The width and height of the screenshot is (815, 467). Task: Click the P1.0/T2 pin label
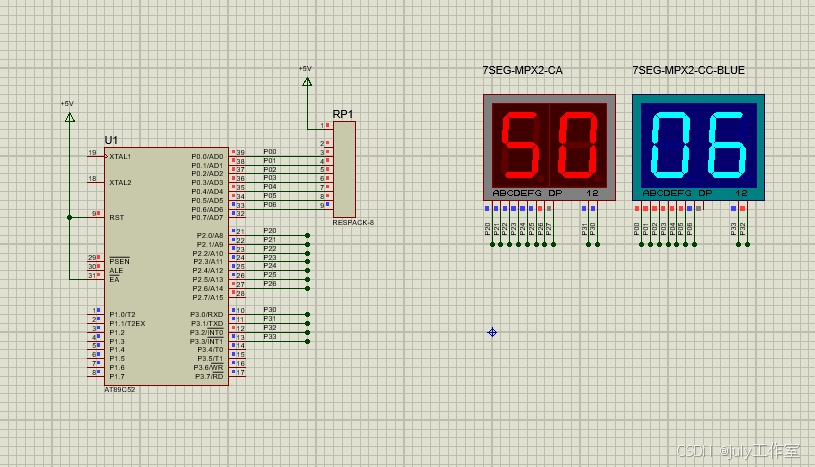(122, 315)
